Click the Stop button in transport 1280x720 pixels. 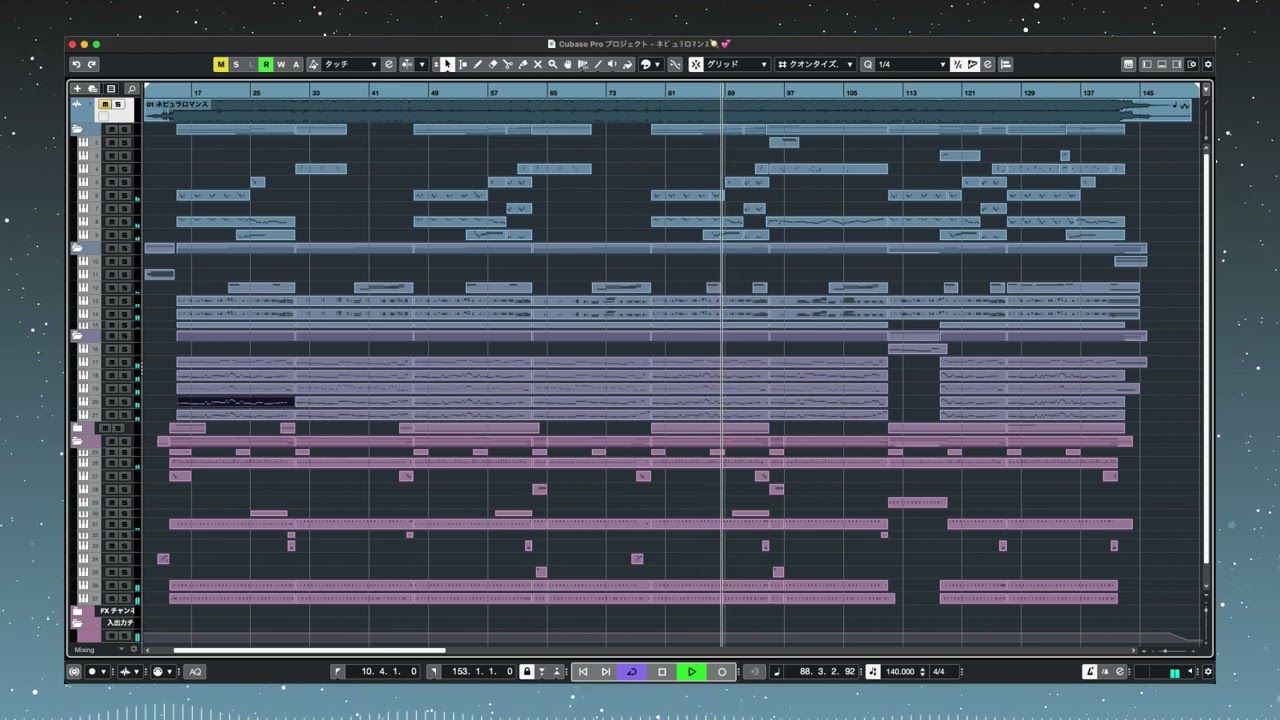662,672
